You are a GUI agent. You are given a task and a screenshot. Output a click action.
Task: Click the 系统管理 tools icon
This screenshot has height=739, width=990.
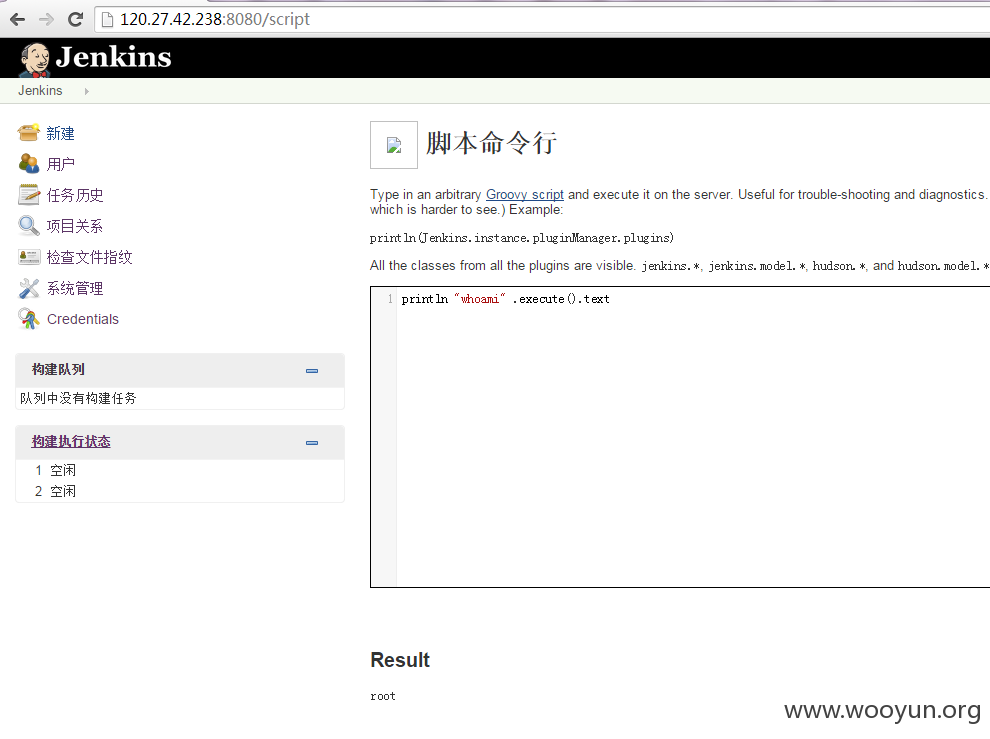pyautogui.click(x=28, y=288)
